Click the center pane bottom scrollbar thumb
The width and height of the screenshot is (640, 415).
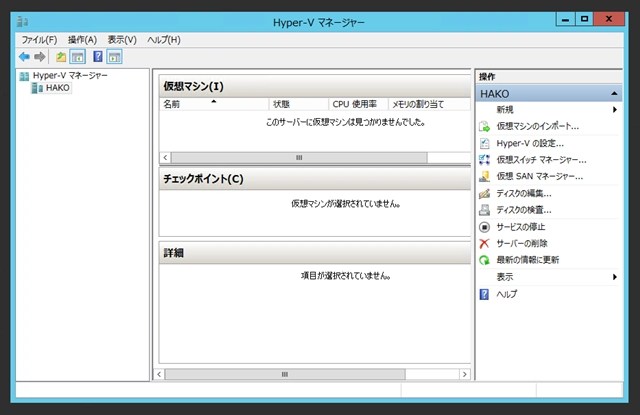pos(285,374)
